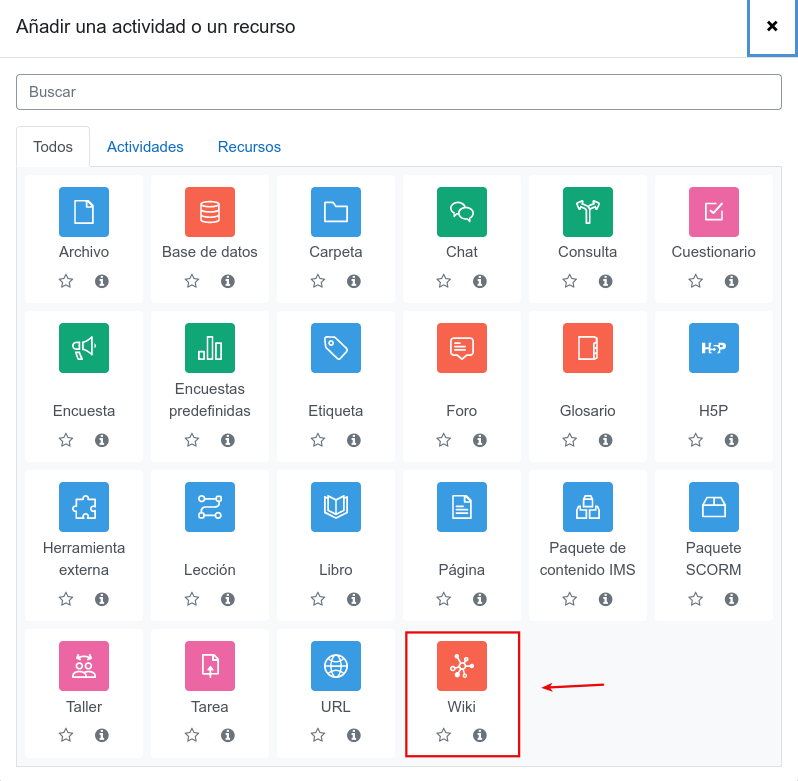Select the Wiki activity icon
The height and width of the screenshot is (781, 798).
pyautogui.click(x=461, y=666)
